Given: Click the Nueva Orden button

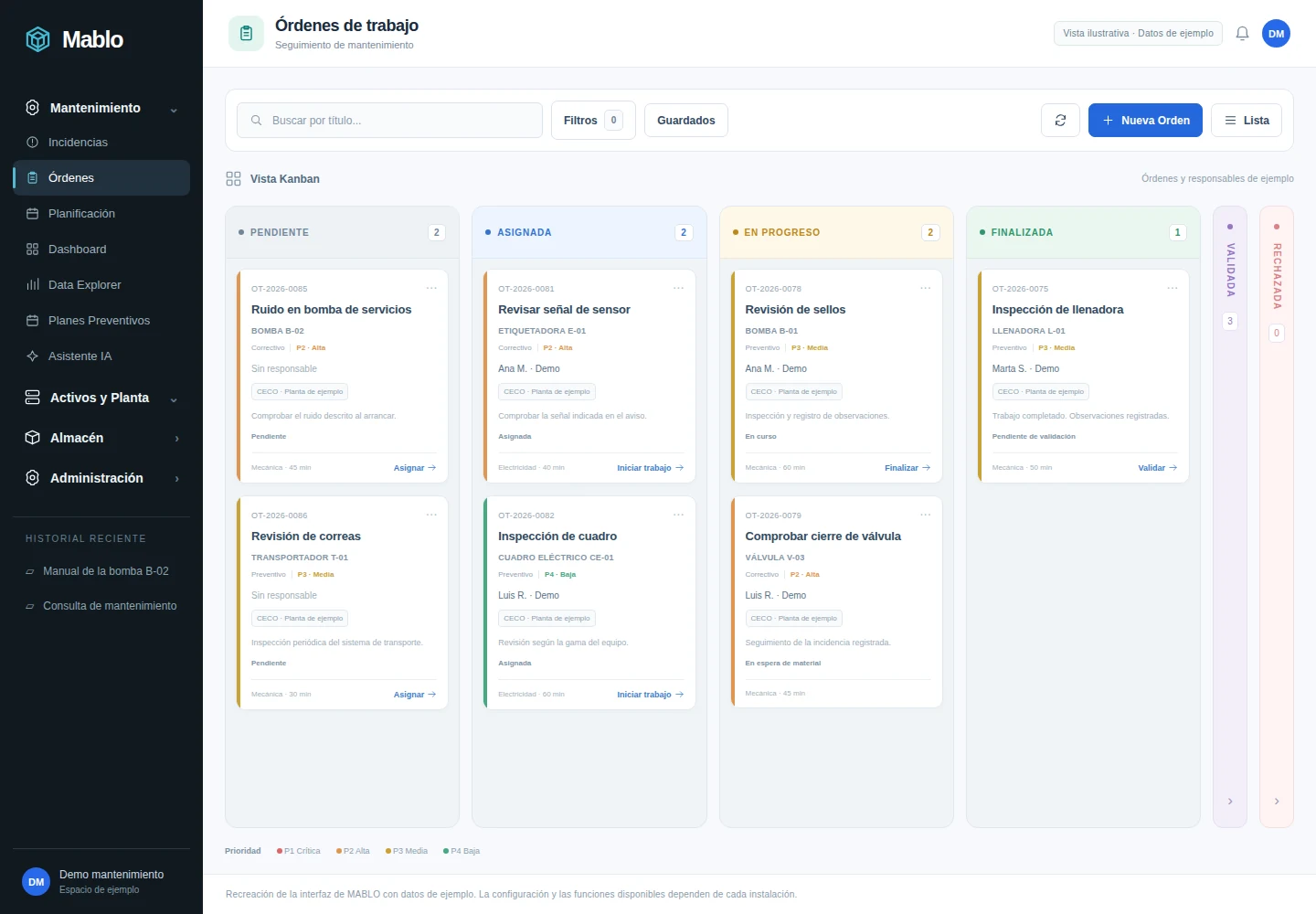Looking at the screenshot, I should tap(1145, 121).
